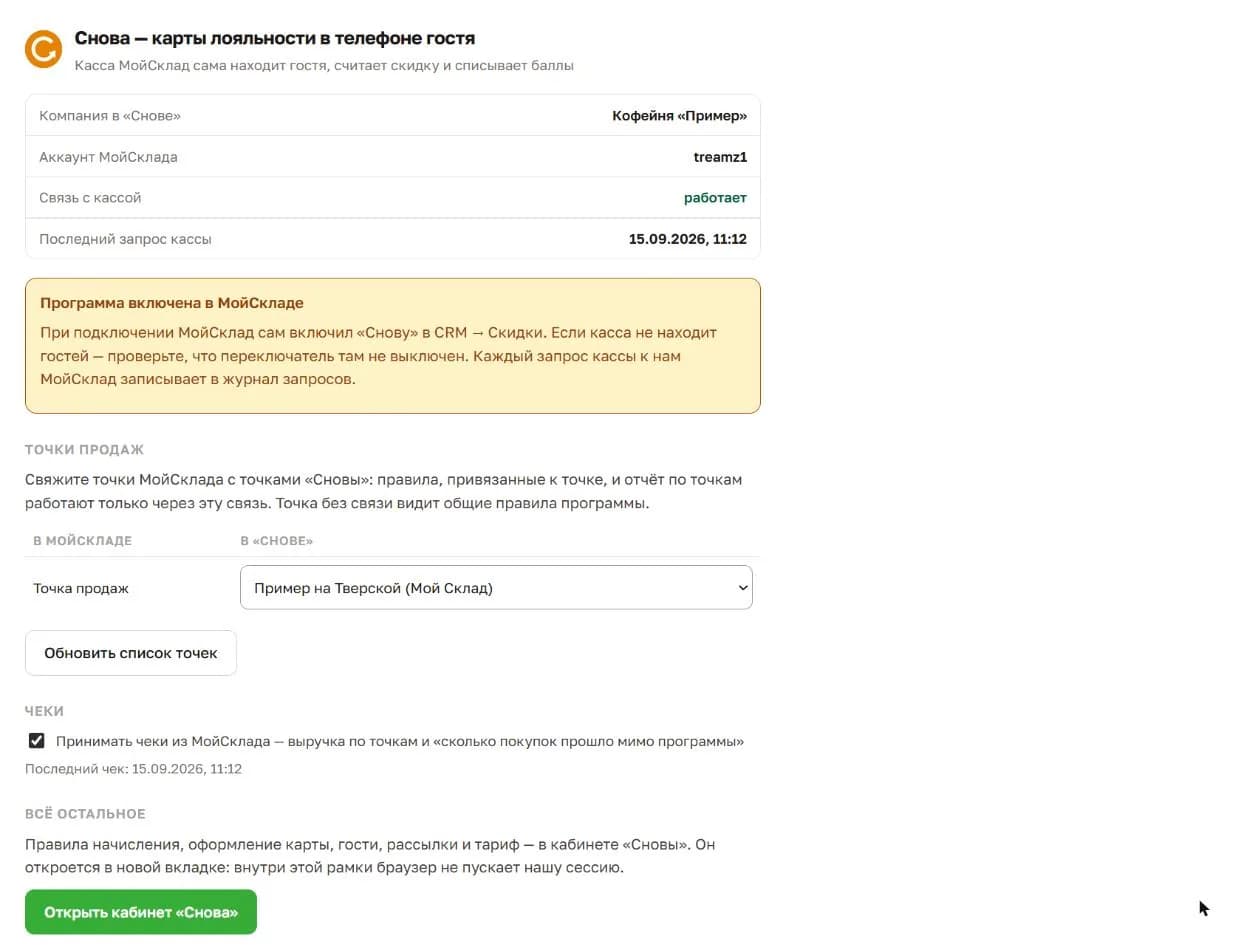Select the last request time 15.09.2026, 11:12
The width and height of the screenshot is (1244, 952).
pyautogui.click(x=688, y=239)
